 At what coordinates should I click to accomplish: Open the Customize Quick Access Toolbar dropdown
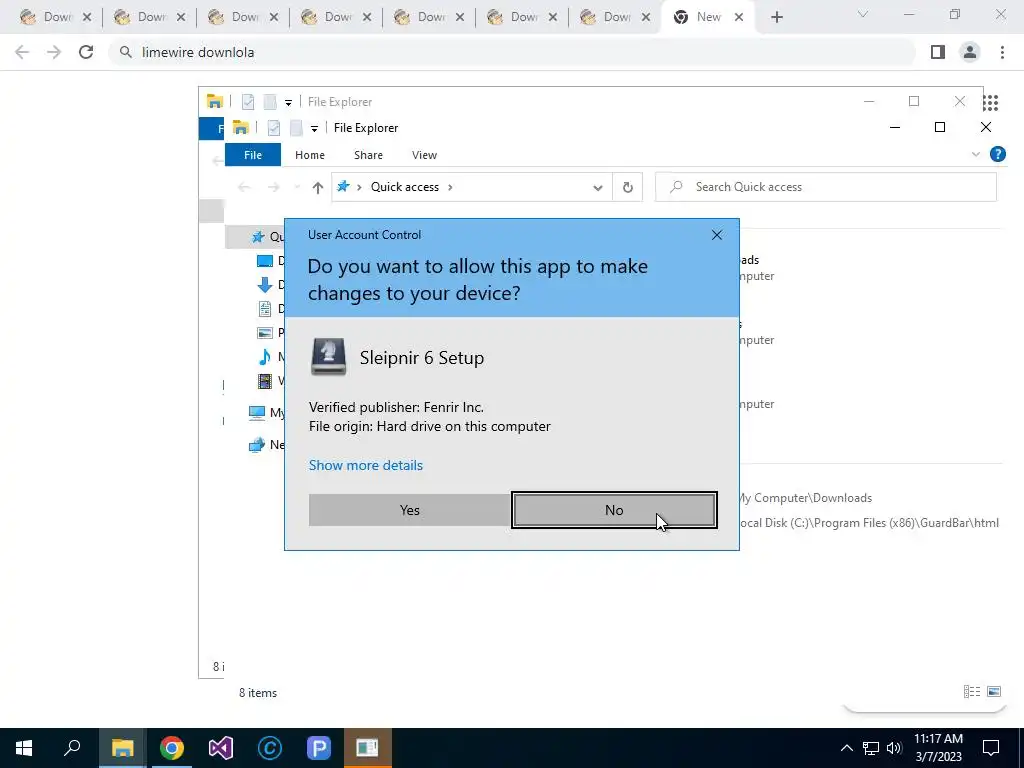[314, 128]
